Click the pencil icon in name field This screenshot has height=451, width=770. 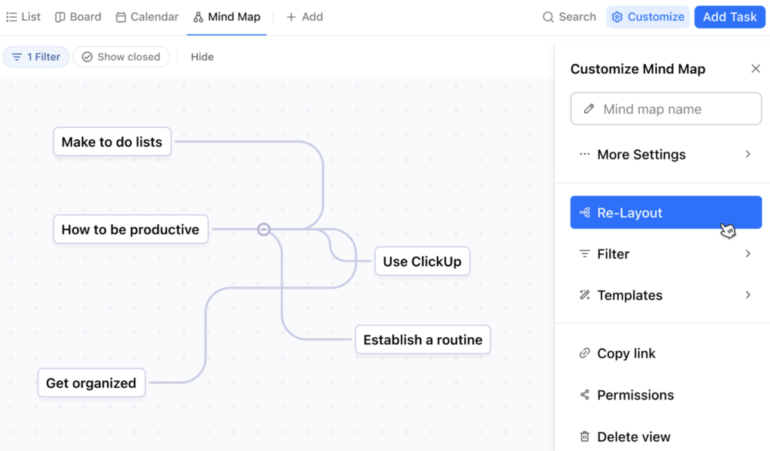coord(589,109)
